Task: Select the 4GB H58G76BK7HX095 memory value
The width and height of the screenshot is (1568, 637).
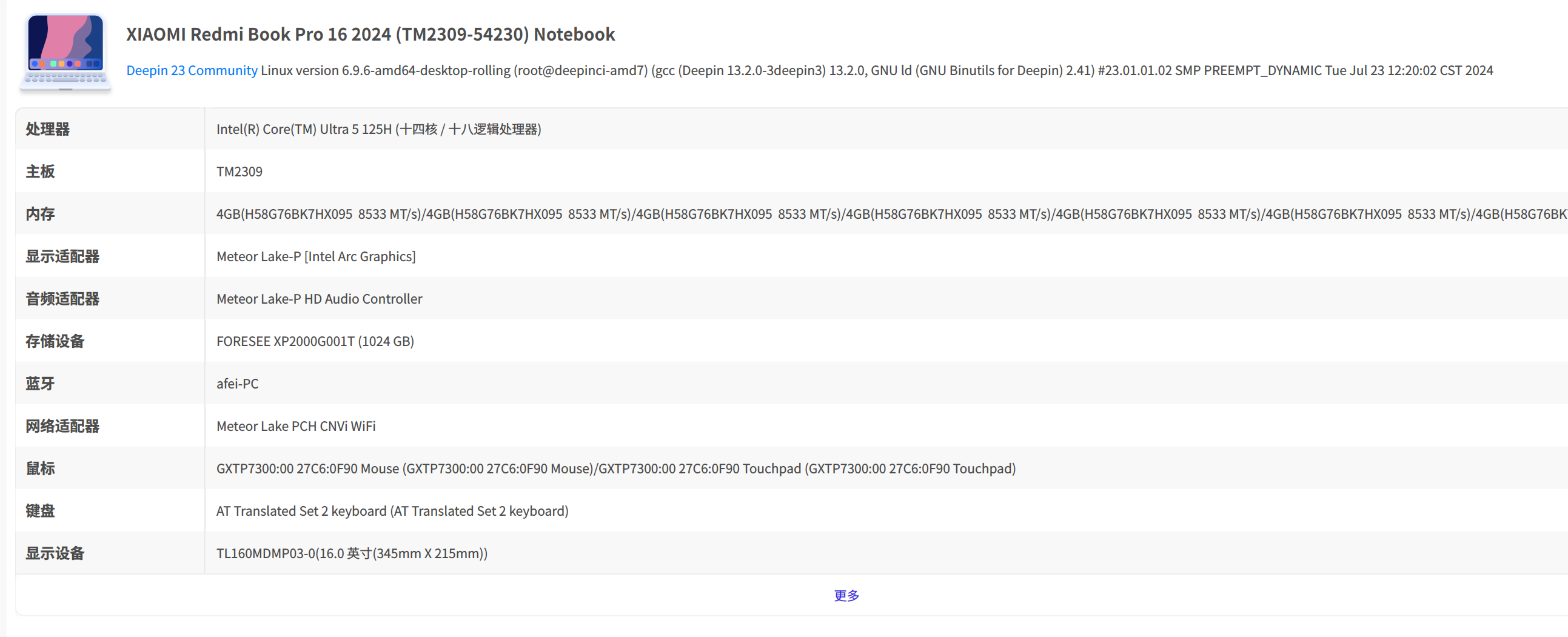Action: [892, 214]
